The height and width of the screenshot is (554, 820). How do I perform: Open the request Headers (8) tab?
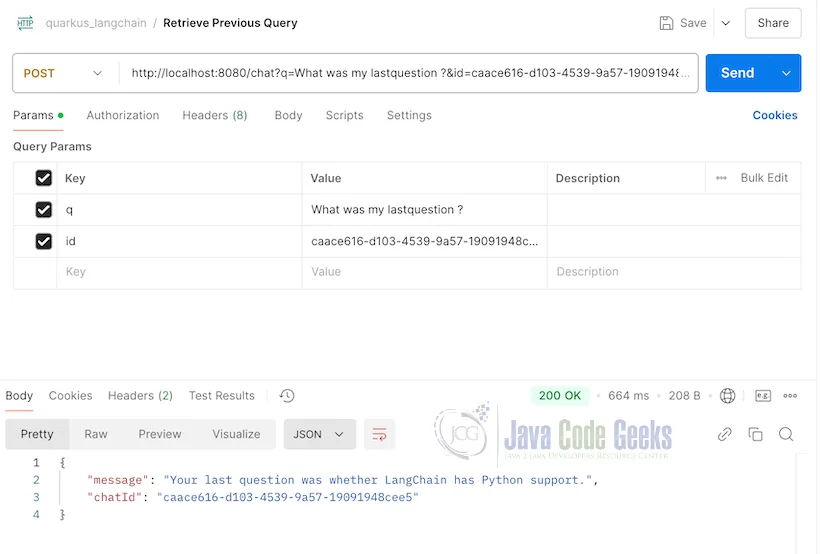(x=214, y=116)
